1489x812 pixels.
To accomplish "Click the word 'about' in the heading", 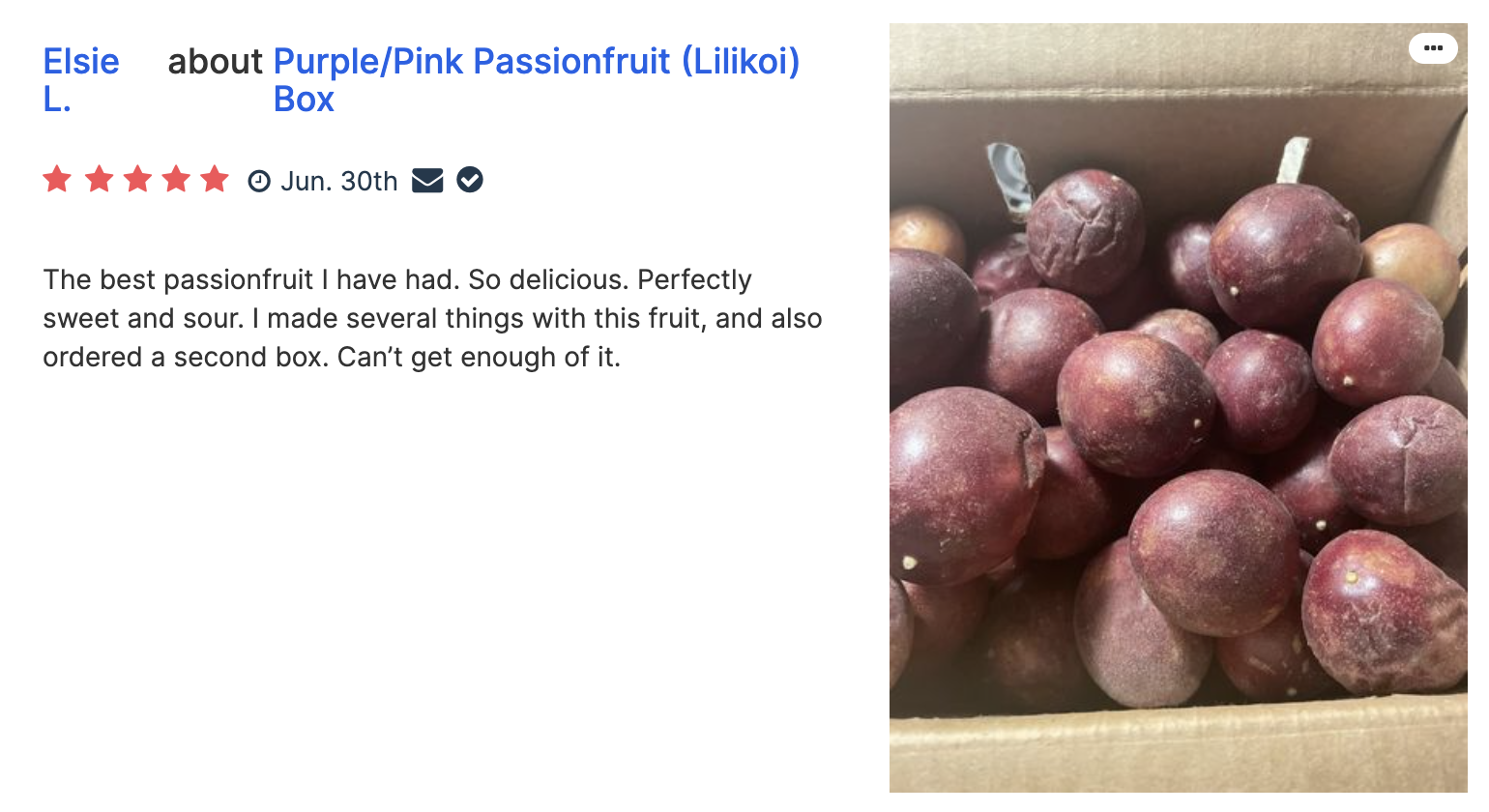I will [x=216, y=62].
